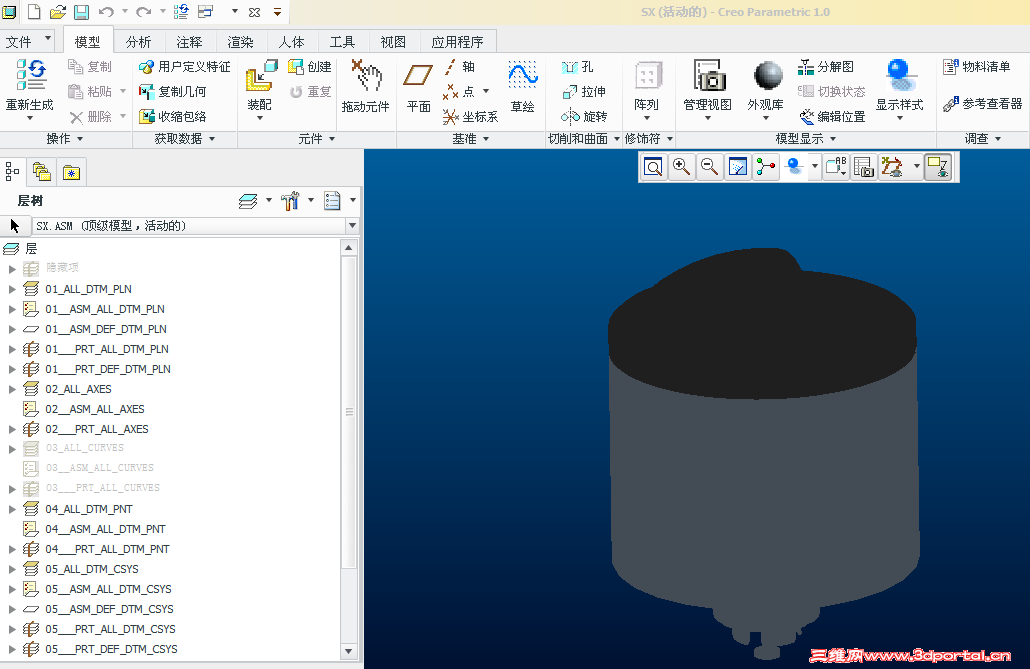Screen dimensions: 1030x669
Task: Select the 拖动元件 drag components tool
Action: tap(366, 77)
